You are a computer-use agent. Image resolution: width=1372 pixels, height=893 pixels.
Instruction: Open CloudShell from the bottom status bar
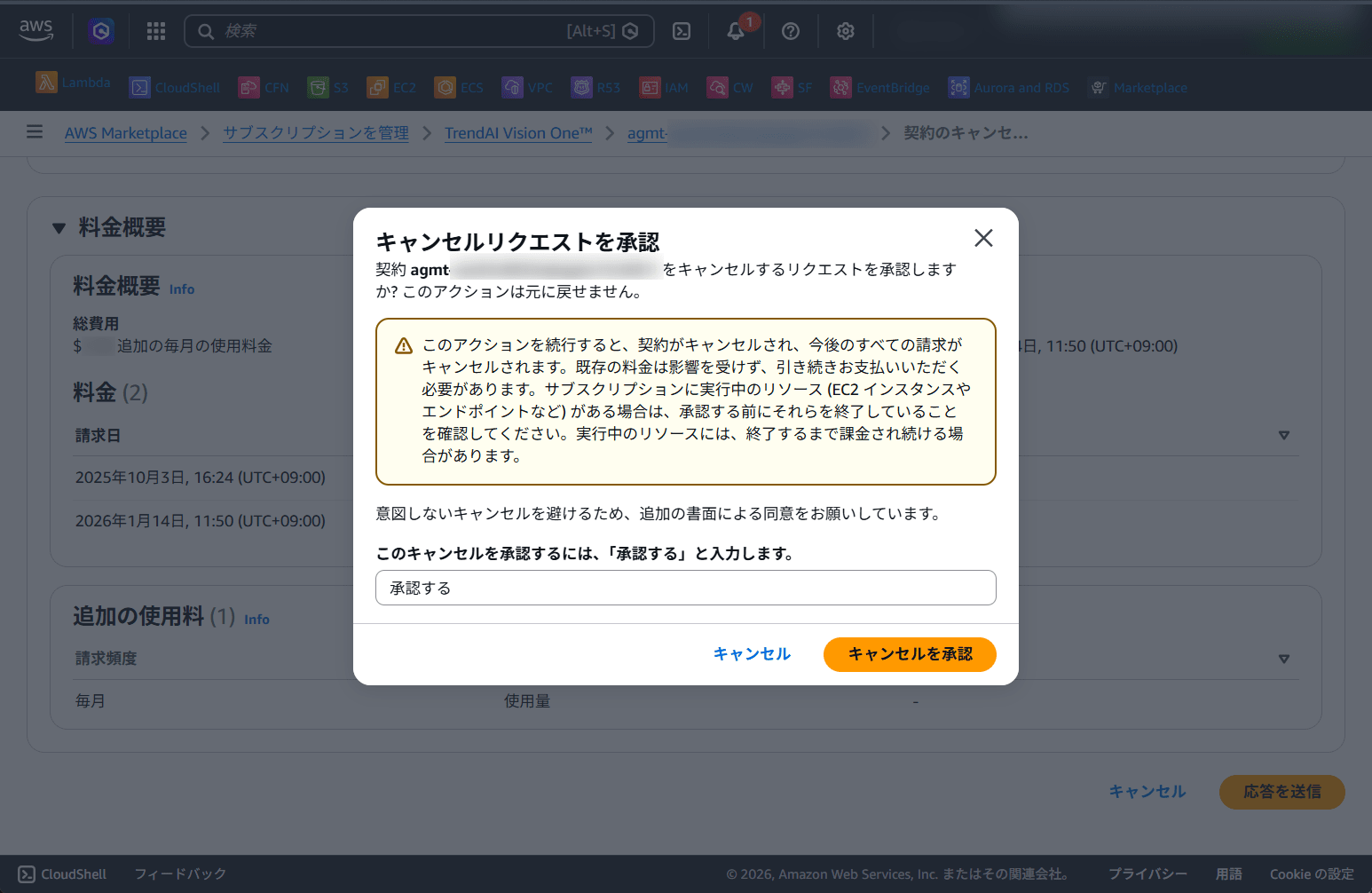click(60, 873)
